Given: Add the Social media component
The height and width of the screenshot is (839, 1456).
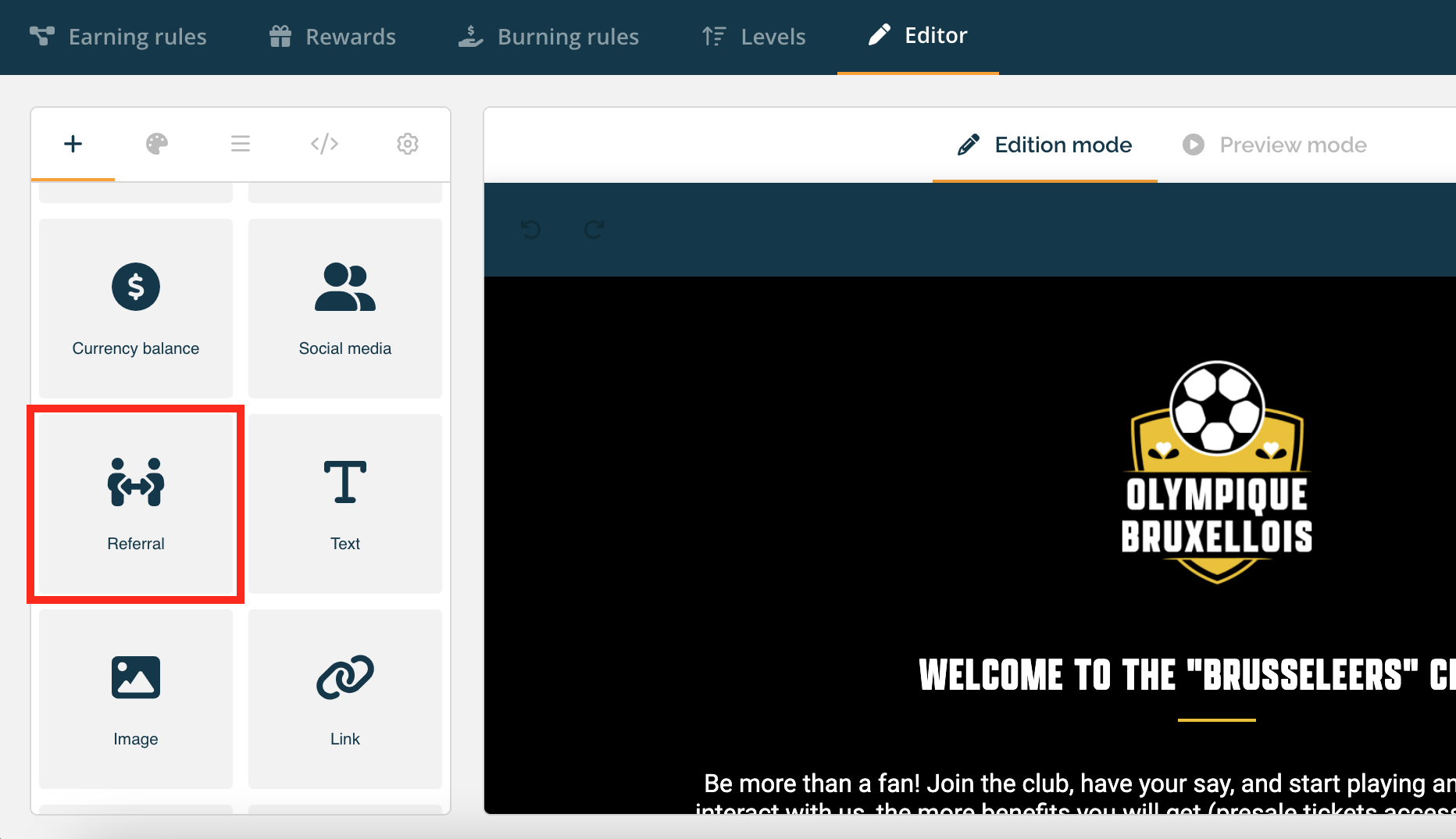Looking at the screenshot, I should [x=345, y=309].
